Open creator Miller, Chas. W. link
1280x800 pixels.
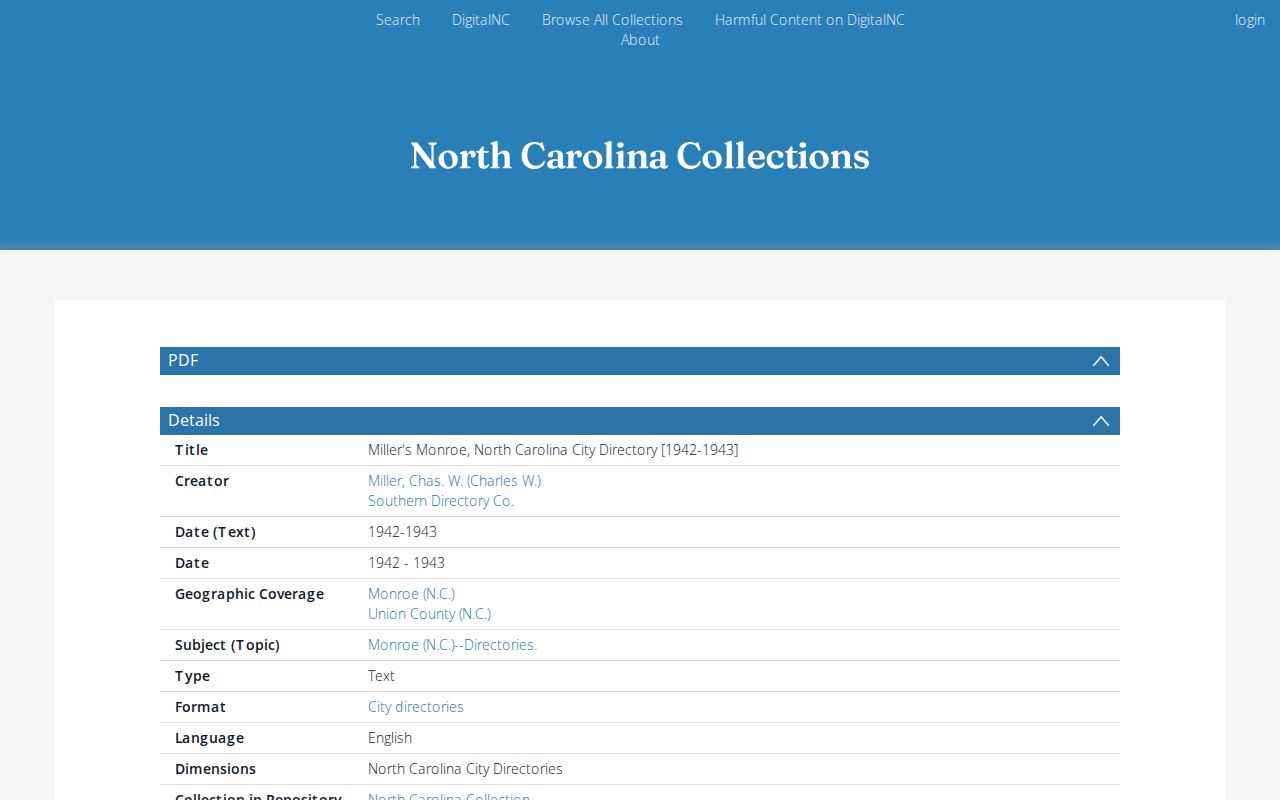454,481
